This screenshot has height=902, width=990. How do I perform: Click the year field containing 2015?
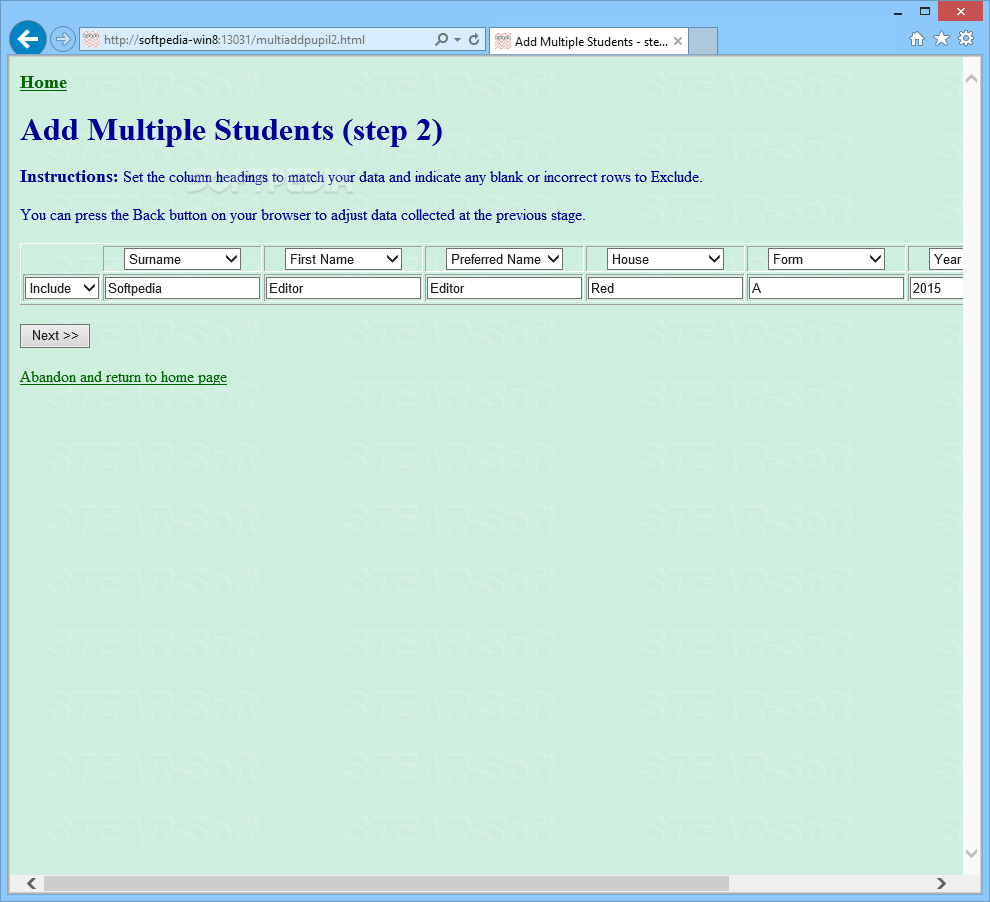pos(936,288)
